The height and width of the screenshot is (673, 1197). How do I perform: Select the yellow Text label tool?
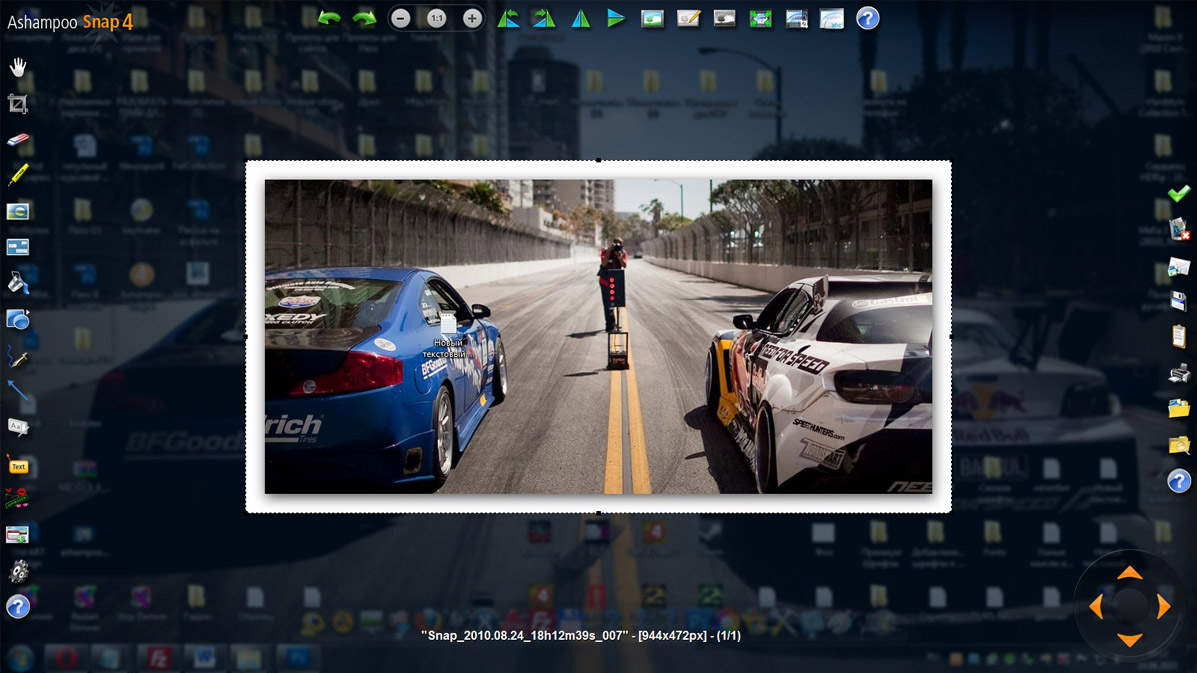click(x=18, y=465)
